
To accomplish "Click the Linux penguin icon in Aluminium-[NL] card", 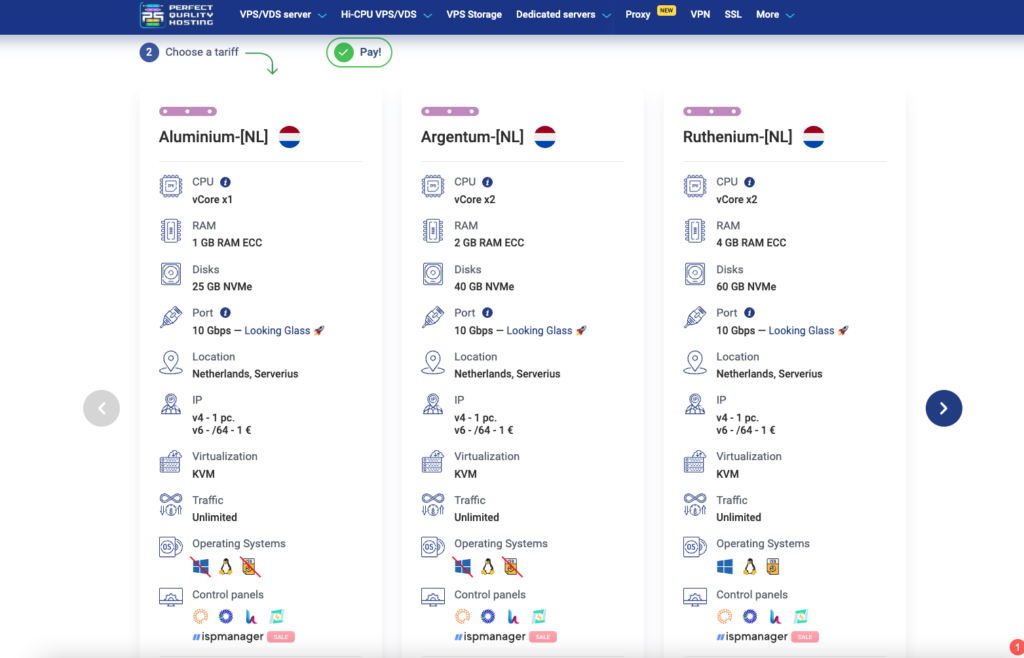I will (225, 567).
